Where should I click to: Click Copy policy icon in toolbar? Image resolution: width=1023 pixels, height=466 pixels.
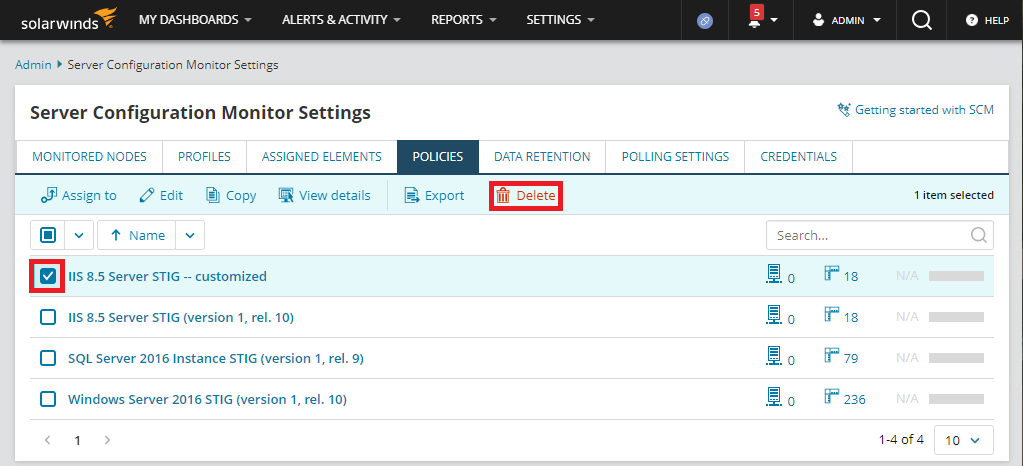coord(213,195)
